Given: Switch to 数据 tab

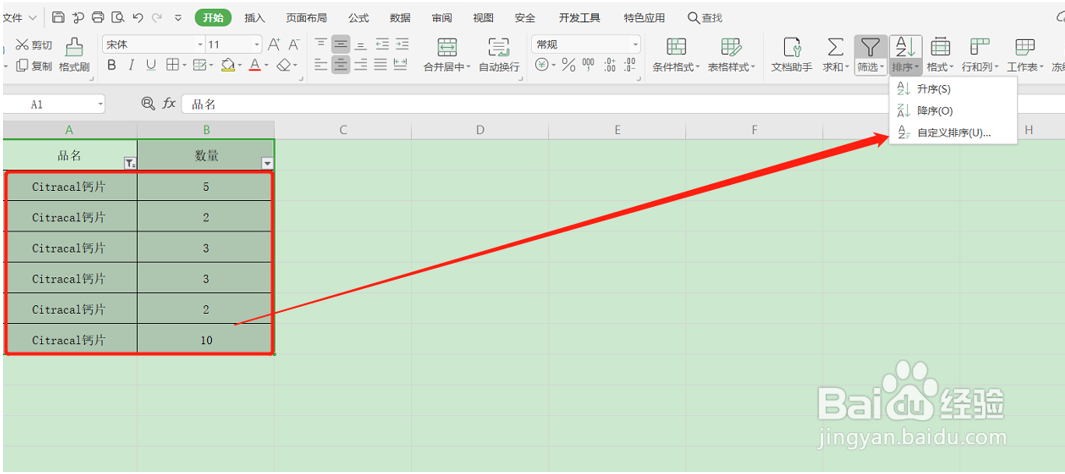Looking at the screenshot, I should coord(401,18).
